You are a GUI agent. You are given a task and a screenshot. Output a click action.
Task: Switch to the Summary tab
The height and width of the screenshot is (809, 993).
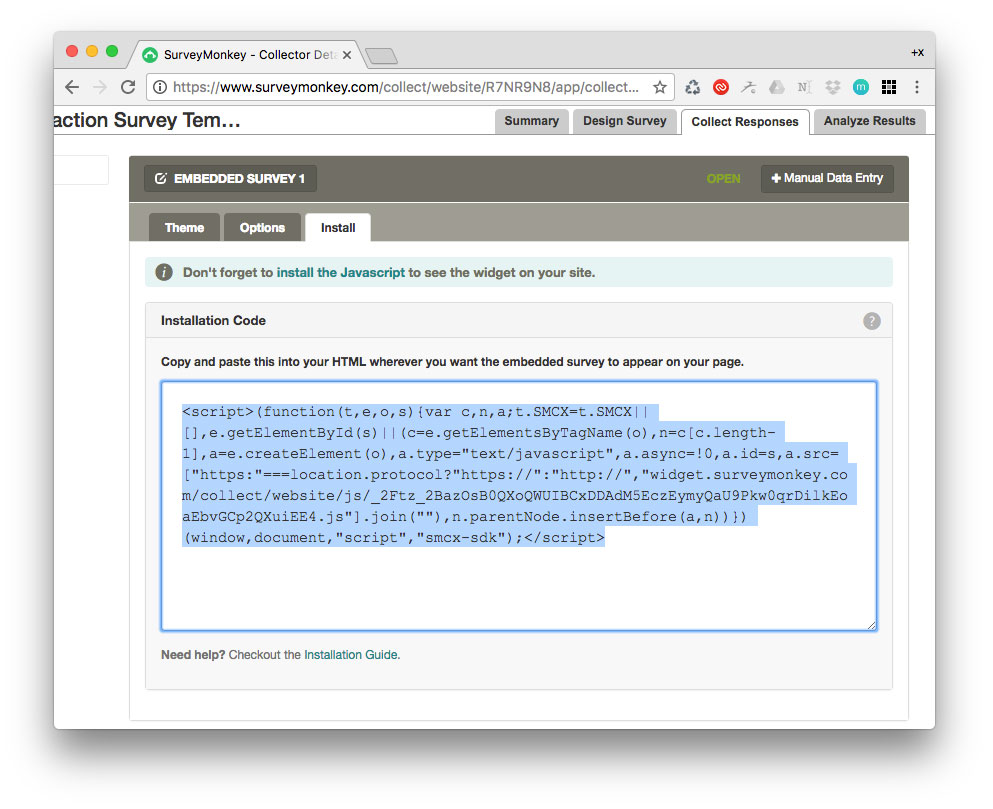[531, 121]
